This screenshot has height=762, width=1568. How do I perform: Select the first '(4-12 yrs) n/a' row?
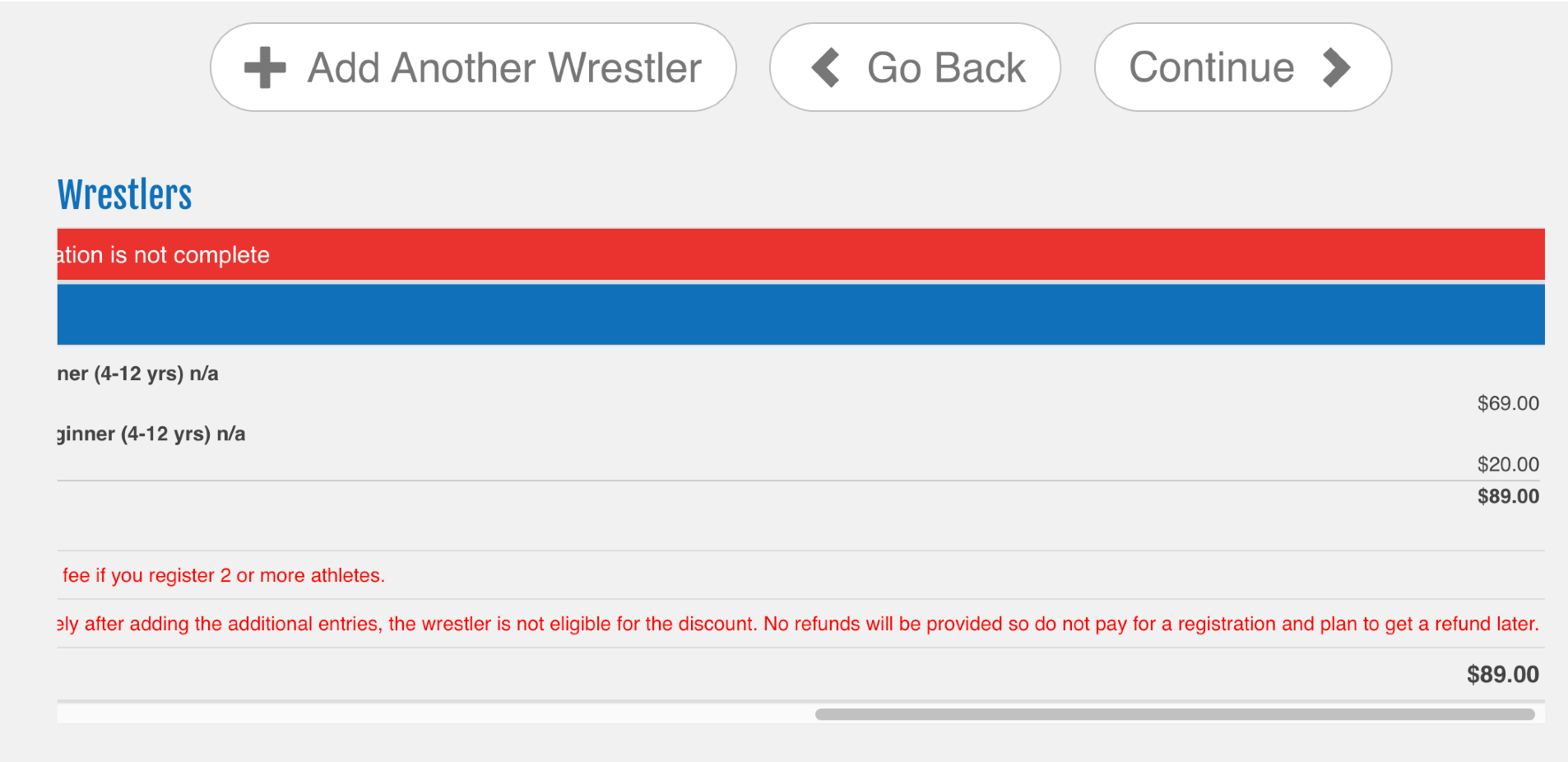tap(138, 374)
